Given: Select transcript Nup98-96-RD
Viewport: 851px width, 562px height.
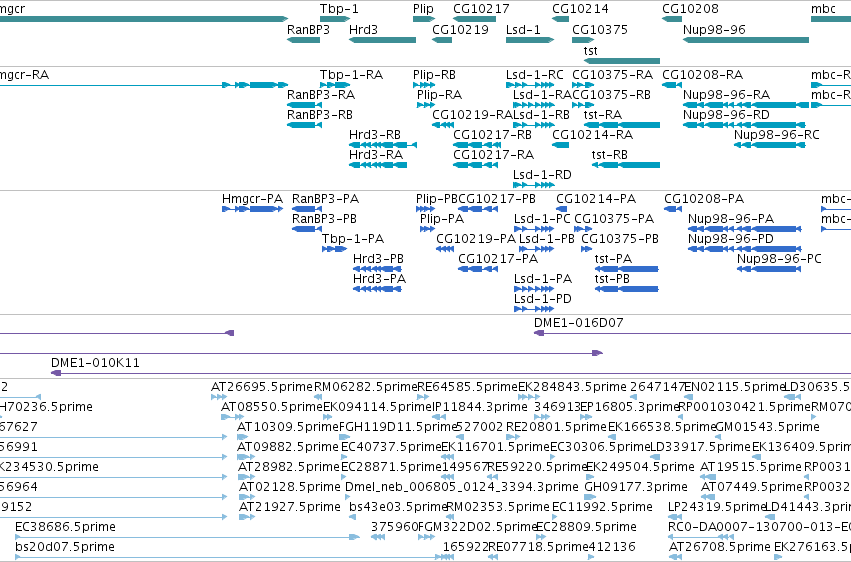Looking at the screenshot, I should 744,125.
